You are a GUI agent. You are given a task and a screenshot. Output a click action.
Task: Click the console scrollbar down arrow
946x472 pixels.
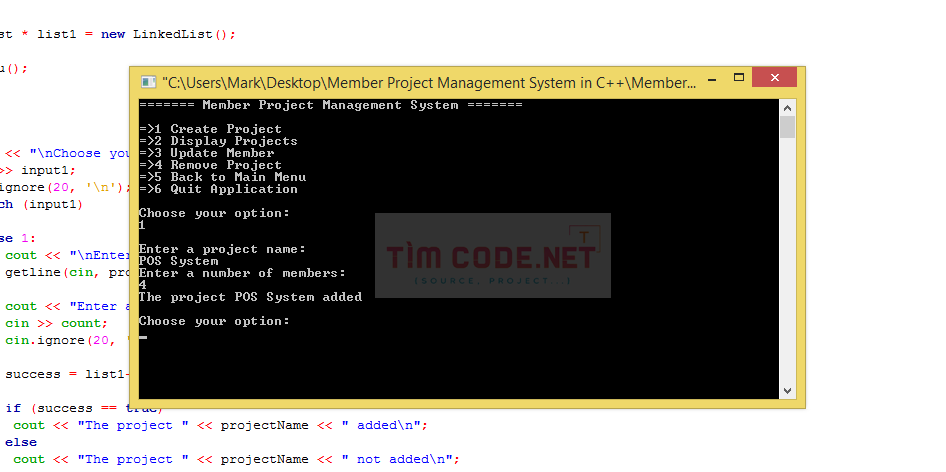click(x=787, y=391)
